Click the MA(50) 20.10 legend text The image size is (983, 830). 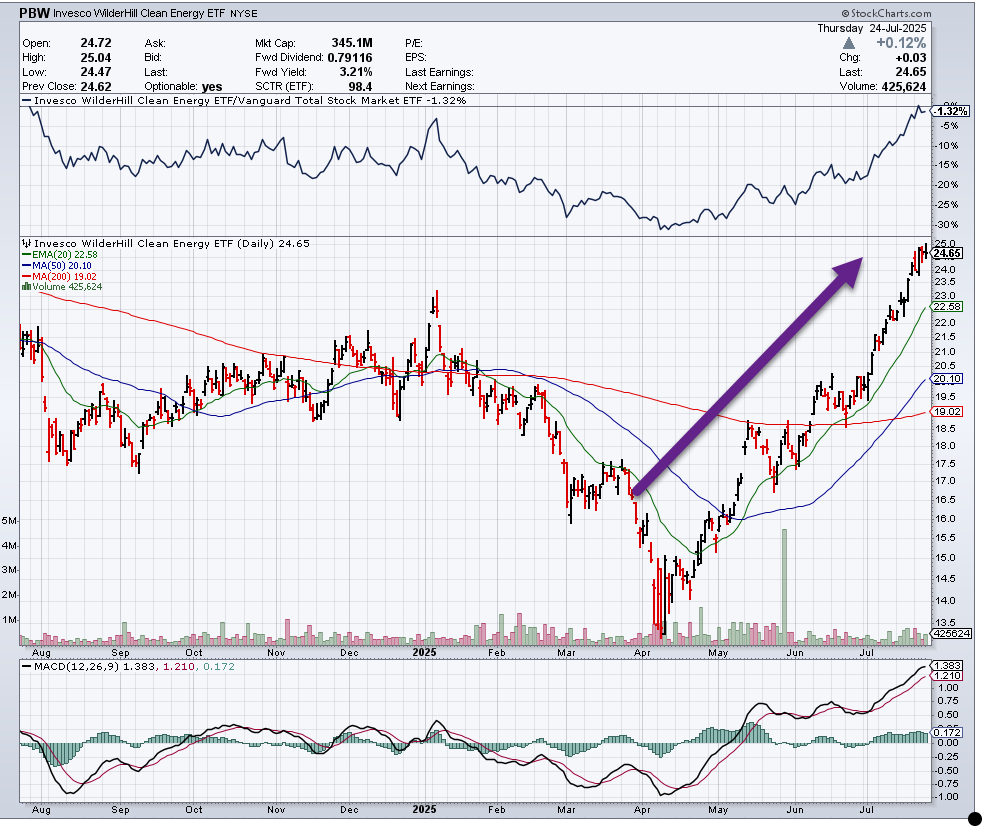pyautogui.click(x=61, y=266)
